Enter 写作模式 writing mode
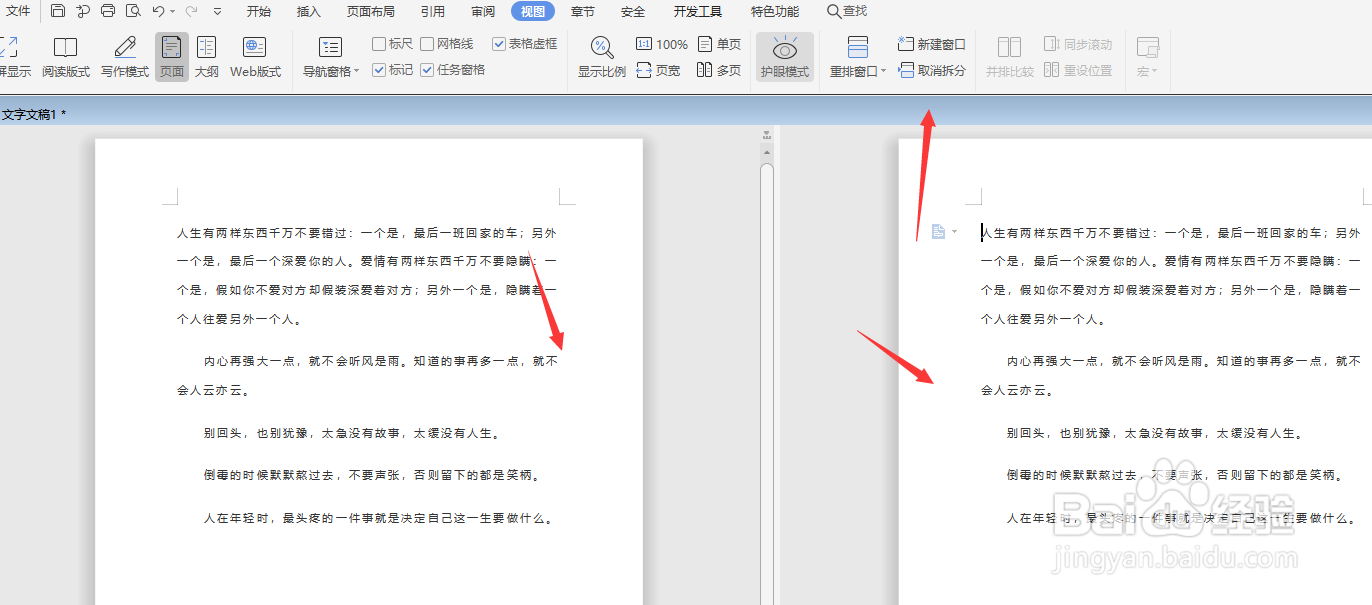Screen dimensions: 1372x605 [x=123, y=57]
